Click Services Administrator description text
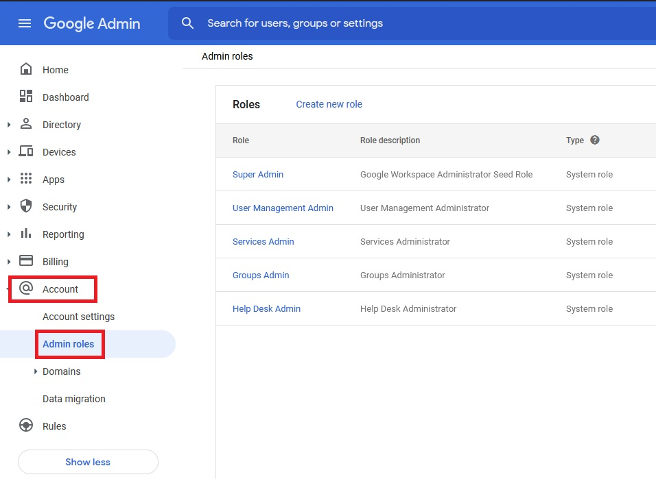 click(405, 242)
